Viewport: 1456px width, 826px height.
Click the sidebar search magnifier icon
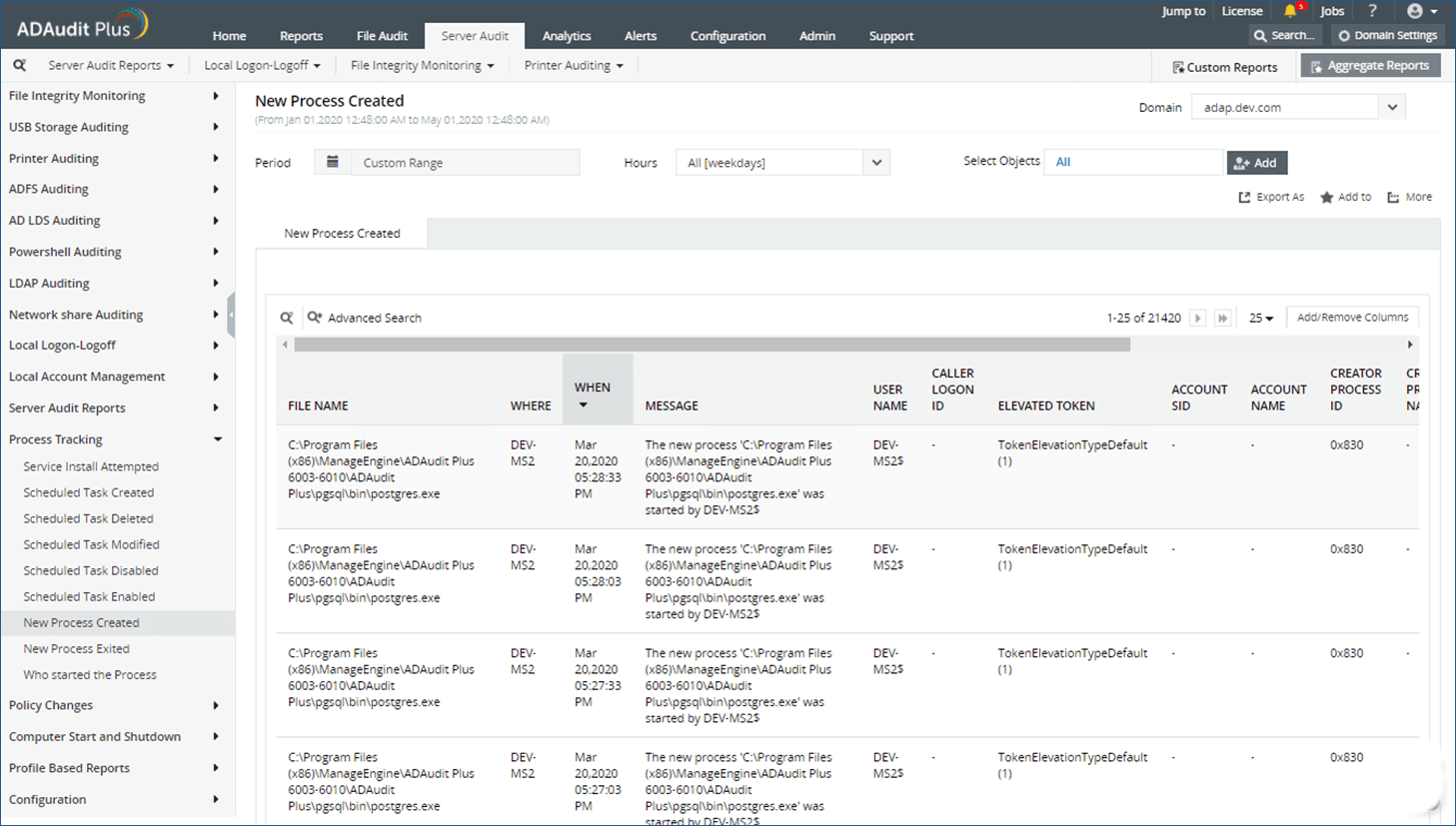coord(20,65)
